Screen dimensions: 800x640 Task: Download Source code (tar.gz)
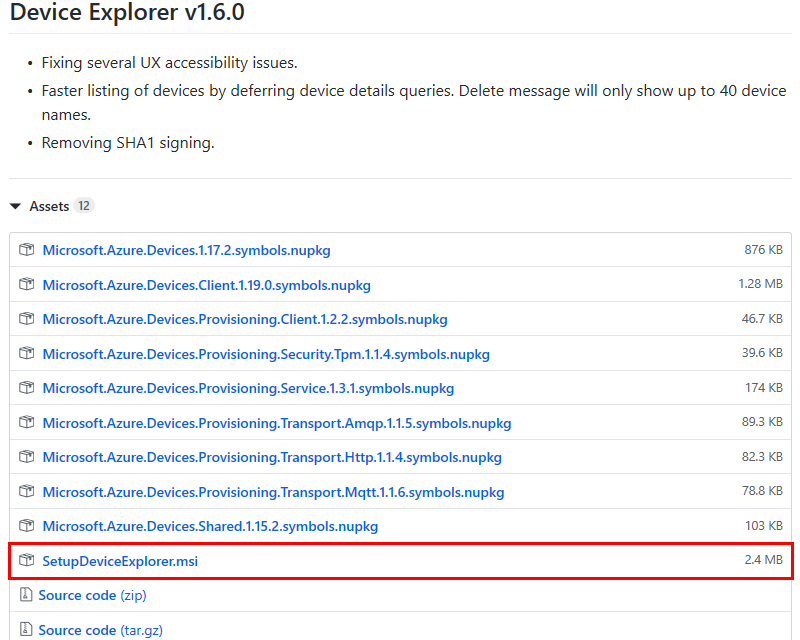pyautogui.click(x=101, y=630)
